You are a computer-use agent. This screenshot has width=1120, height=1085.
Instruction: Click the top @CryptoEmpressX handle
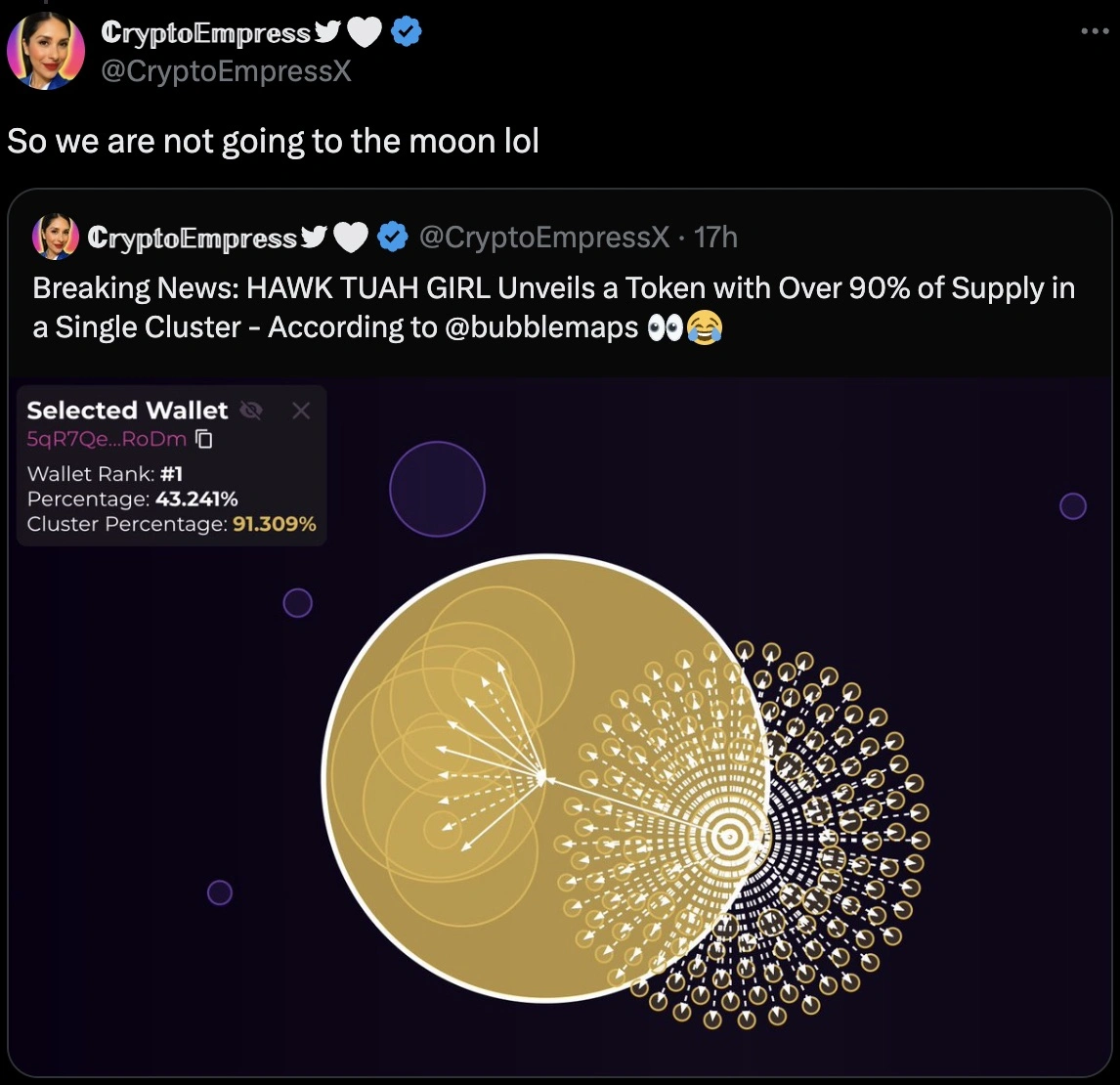click(x=226, y=71)
